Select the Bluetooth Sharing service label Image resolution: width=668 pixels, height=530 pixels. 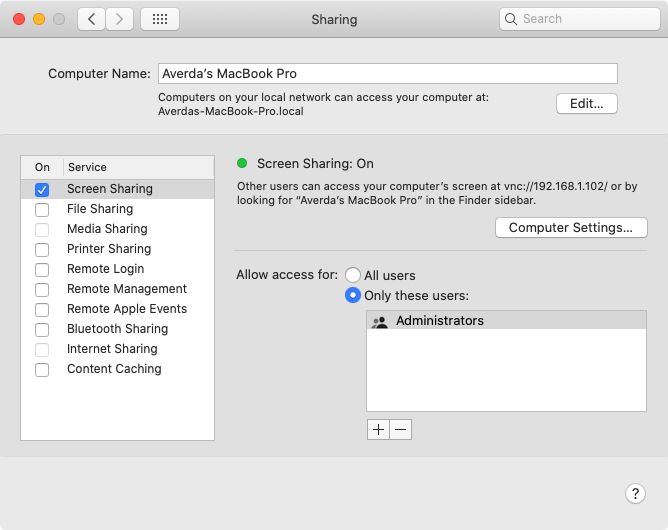[x=118, y=329]
